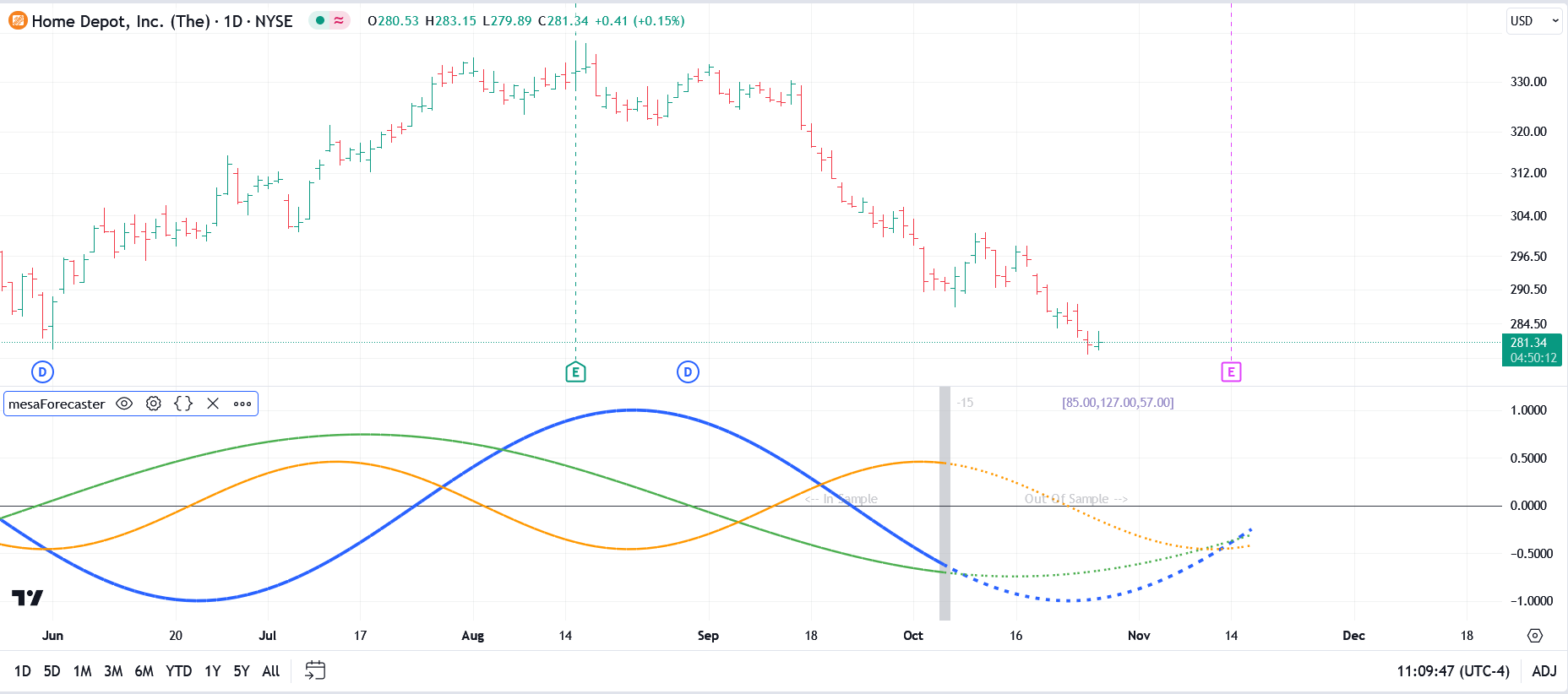Click the dividend marker near June
The width and height of the screenshot is (1568, 694).
[x=42, y=371]
